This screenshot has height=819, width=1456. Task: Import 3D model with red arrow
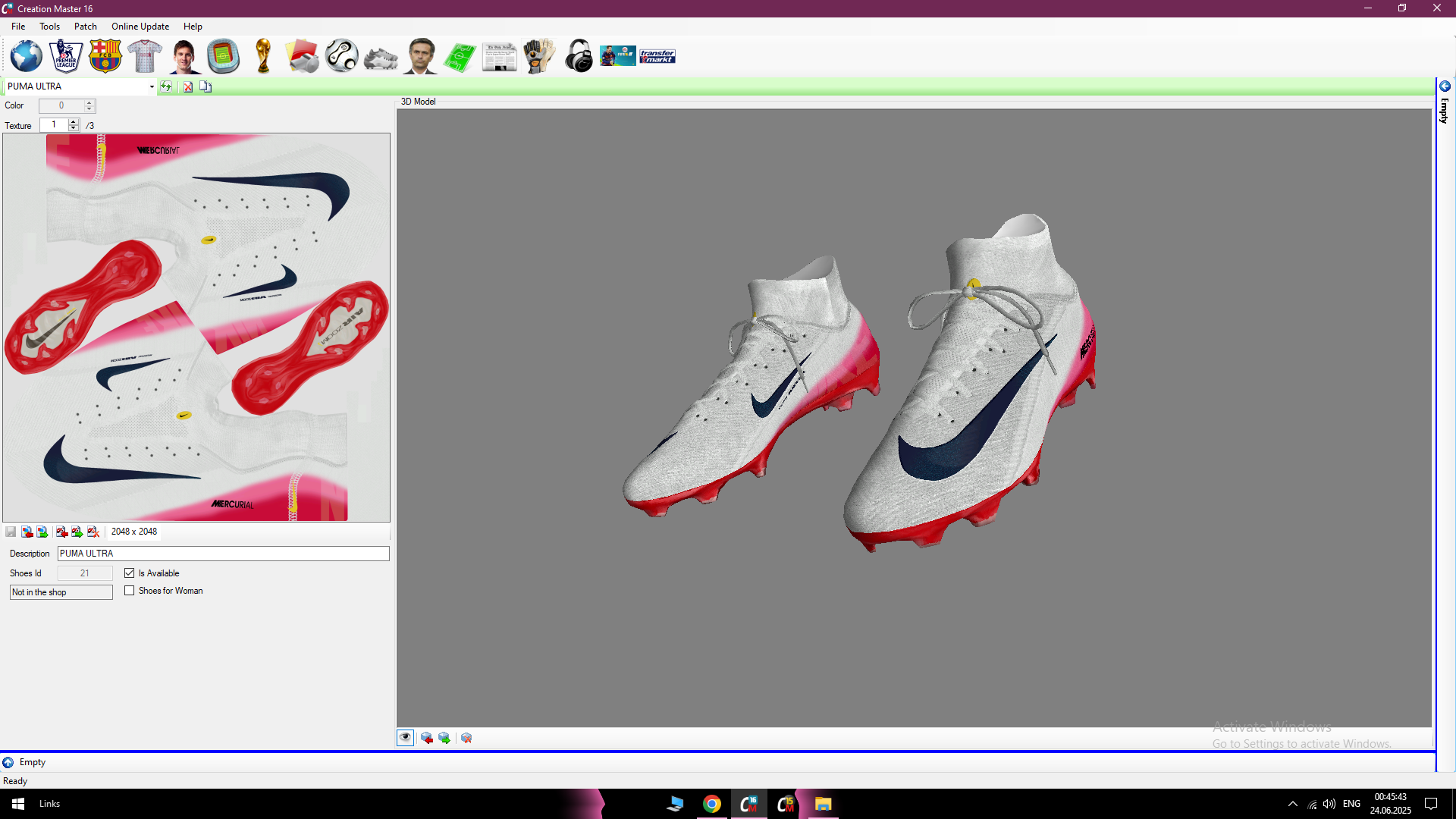427,738
